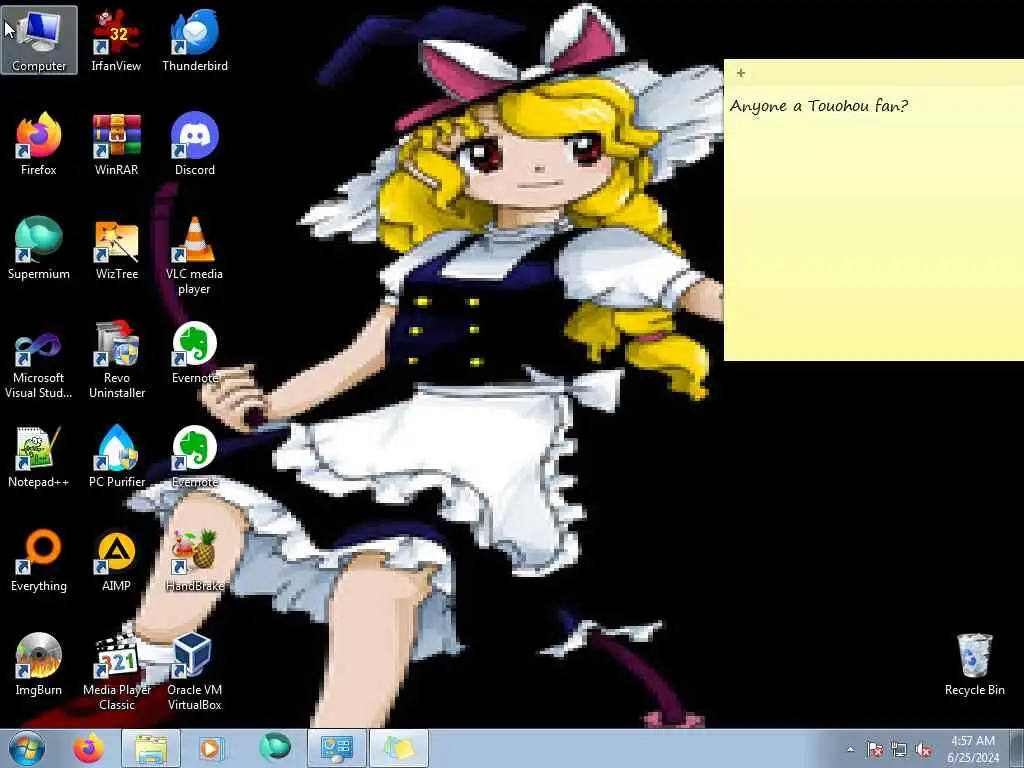Switch to Sticky Notes in the taskbar
Screen dimensions: 1024x768
click(399, 748)
